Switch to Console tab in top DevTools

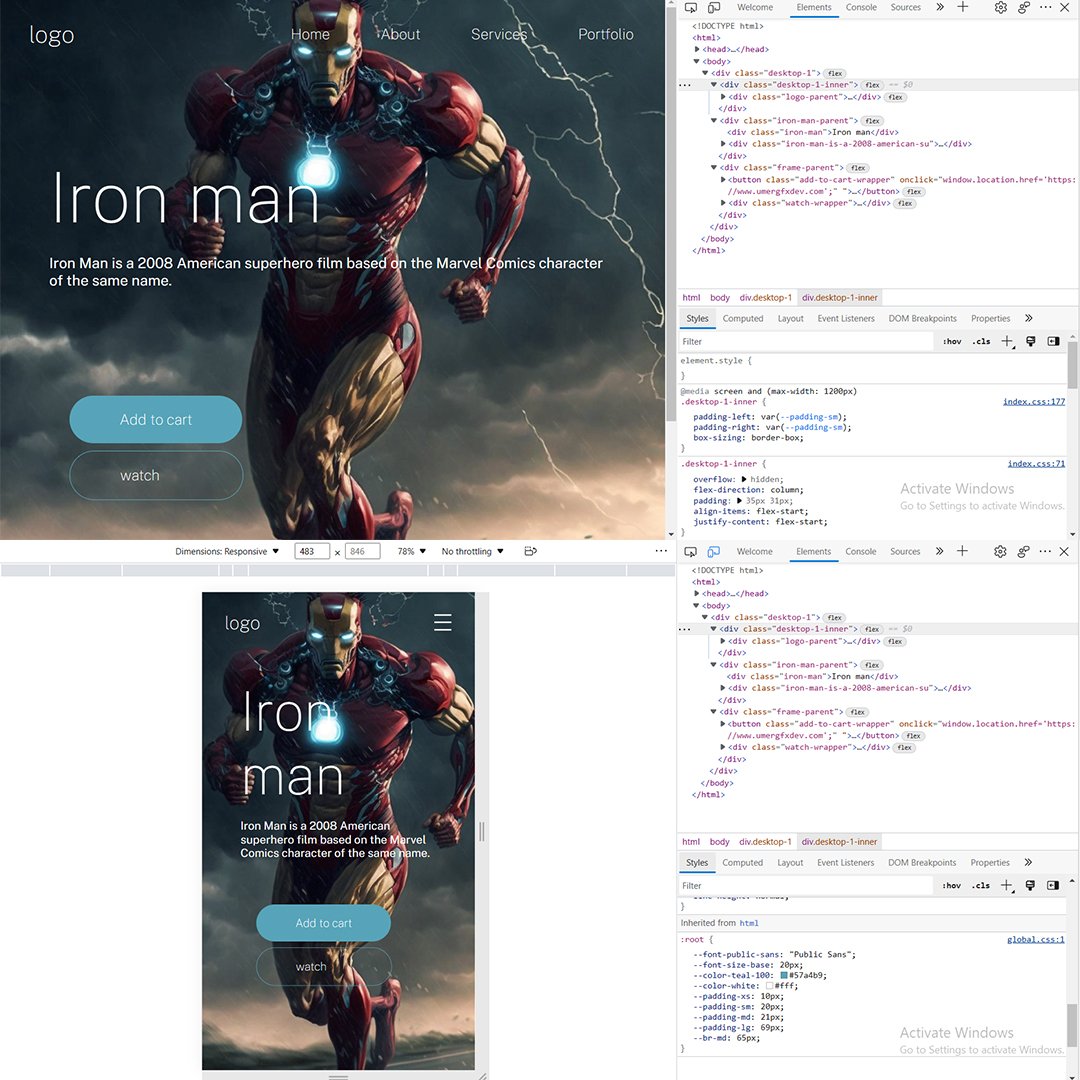(861, 8)
